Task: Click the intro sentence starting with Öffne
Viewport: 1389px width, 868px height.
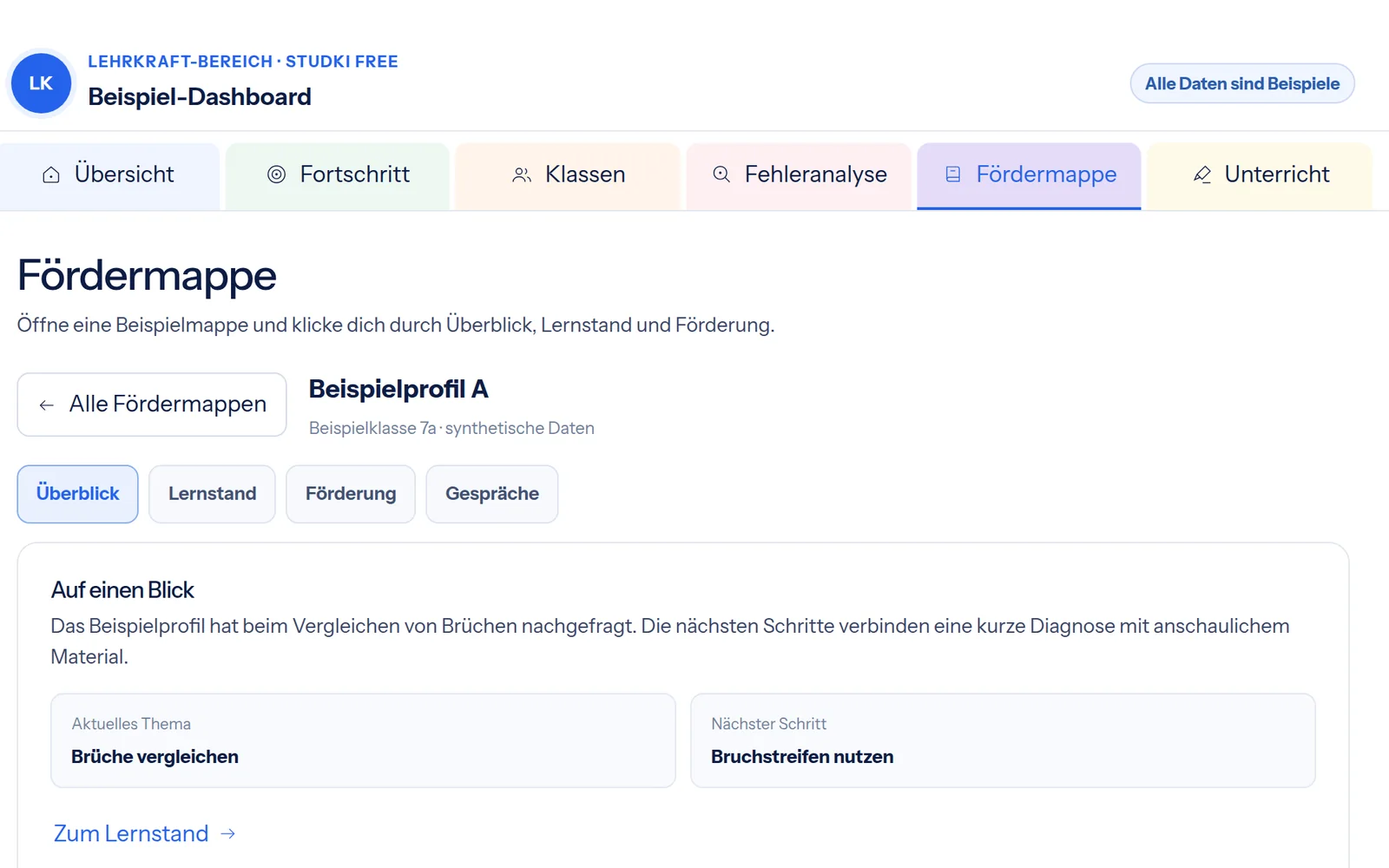Action: (x=396, y=325)
